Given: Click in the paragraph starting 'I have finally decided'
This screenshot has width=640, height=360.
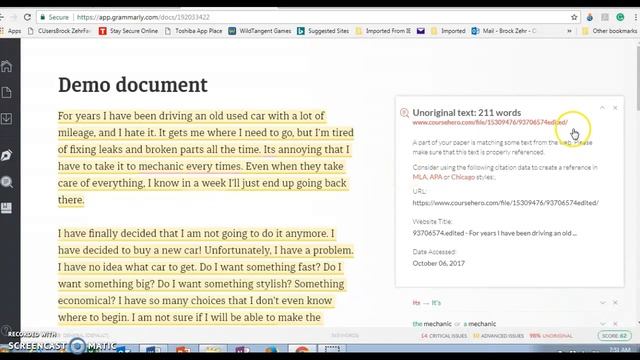Looking at the screenshot, I should [x=206, y=275].
